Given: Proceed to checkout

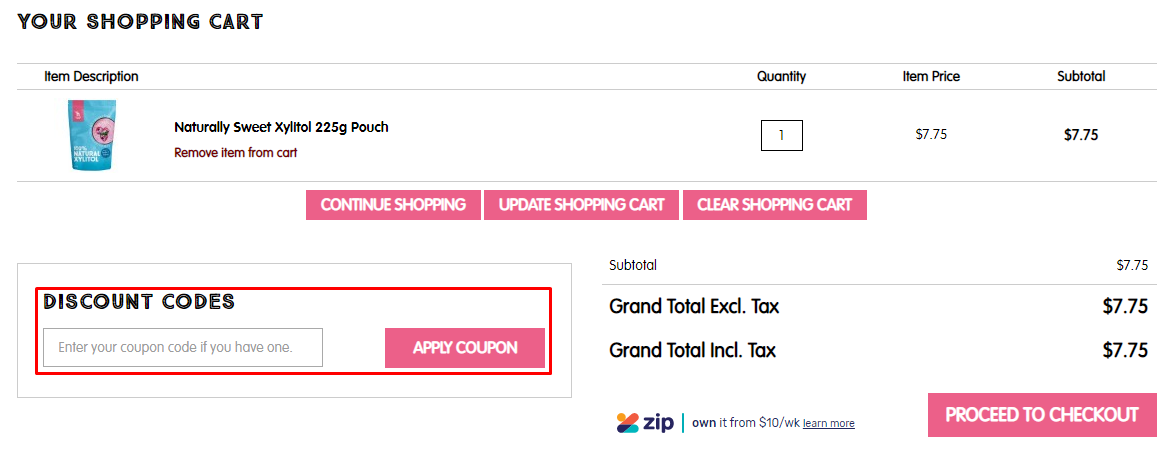Looking at the screenshot, I should [1042, 415].
